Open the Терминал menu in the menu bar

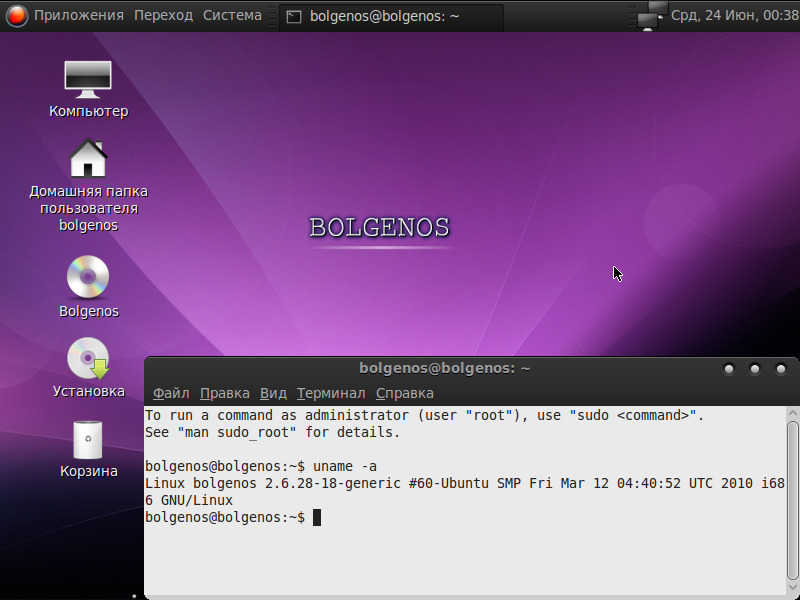[331, 393]
